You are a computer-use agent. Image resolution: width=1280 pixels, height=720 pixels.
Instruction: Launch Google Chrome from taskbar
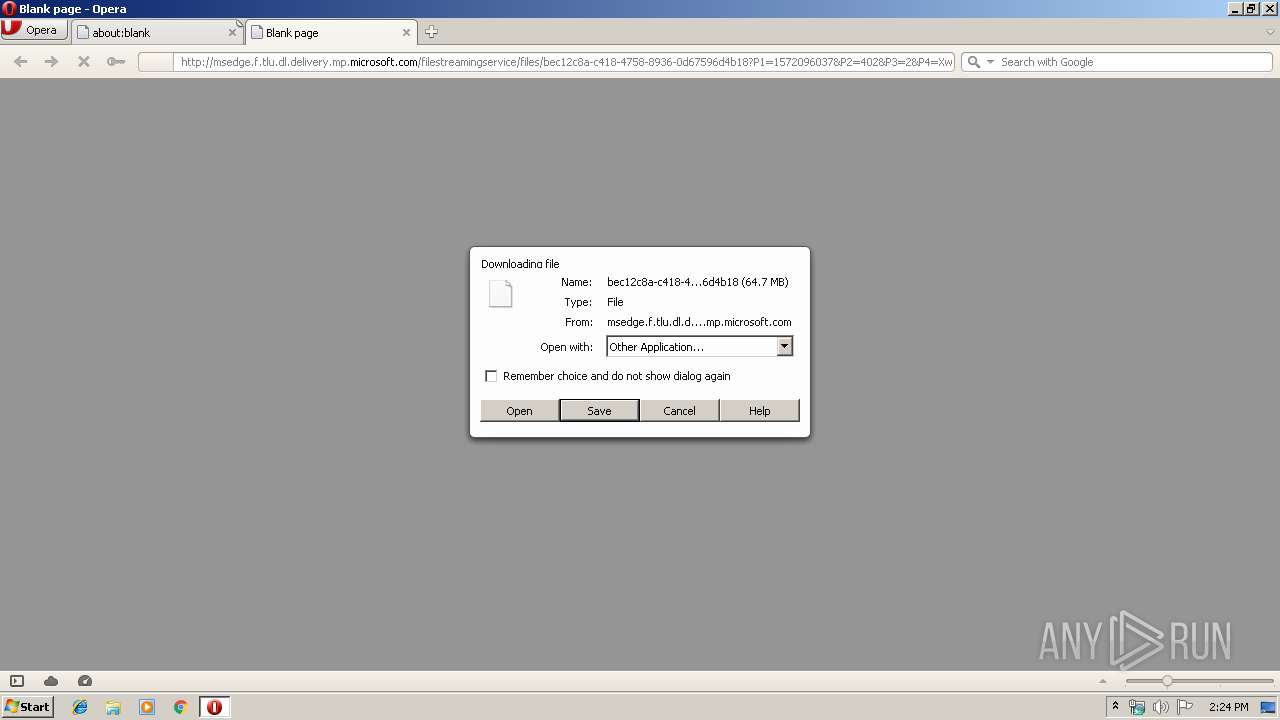click(x=180, y=707)
